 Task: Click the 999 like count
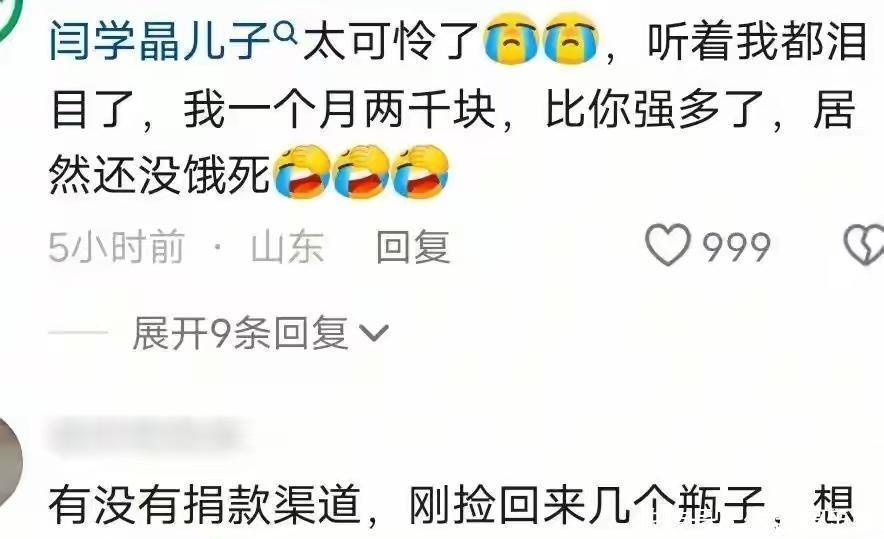coord(736,247)
